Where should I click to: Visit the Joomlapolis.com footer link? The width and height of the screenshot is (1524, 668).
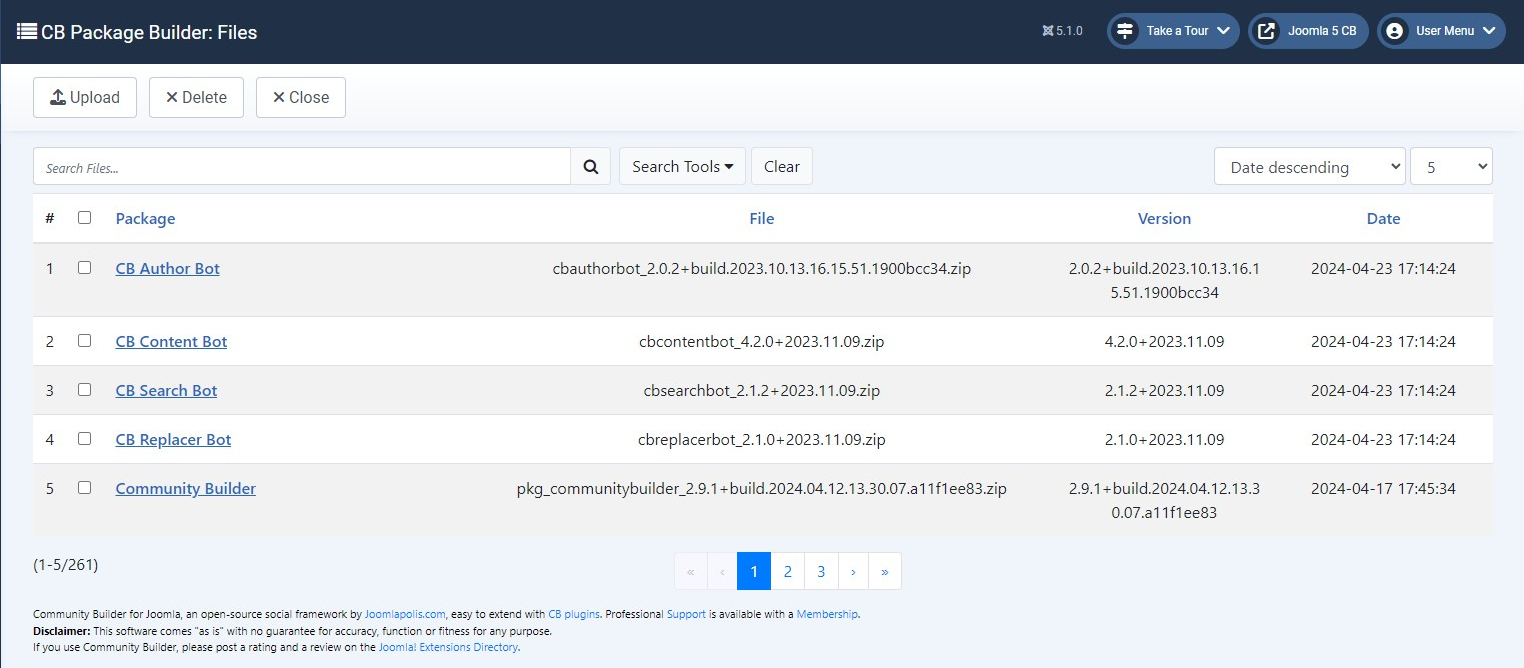[x=405, y=614]
